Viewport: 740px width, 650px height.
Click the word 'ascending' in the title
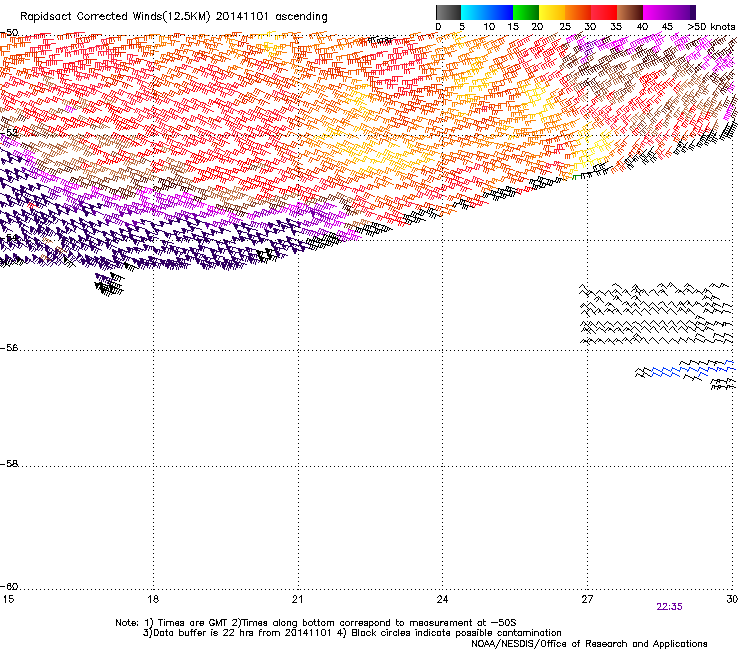click(301, 17)
